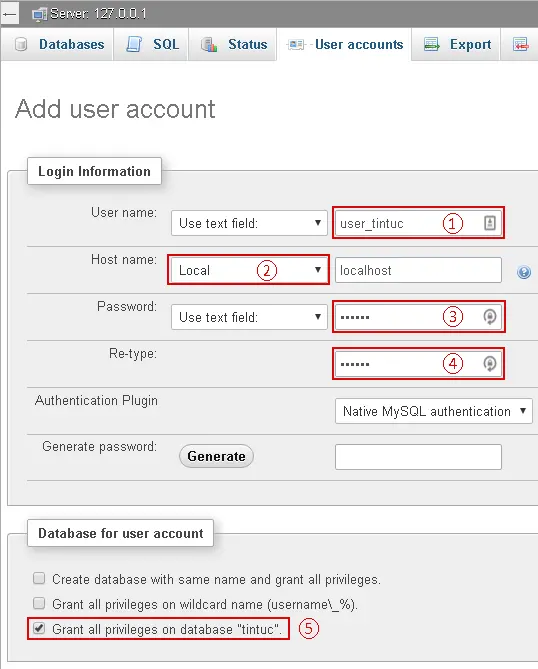Expand the Native MySQL authentication dropdown
This screenshot has width=538, height=669.
pos(434,411)
